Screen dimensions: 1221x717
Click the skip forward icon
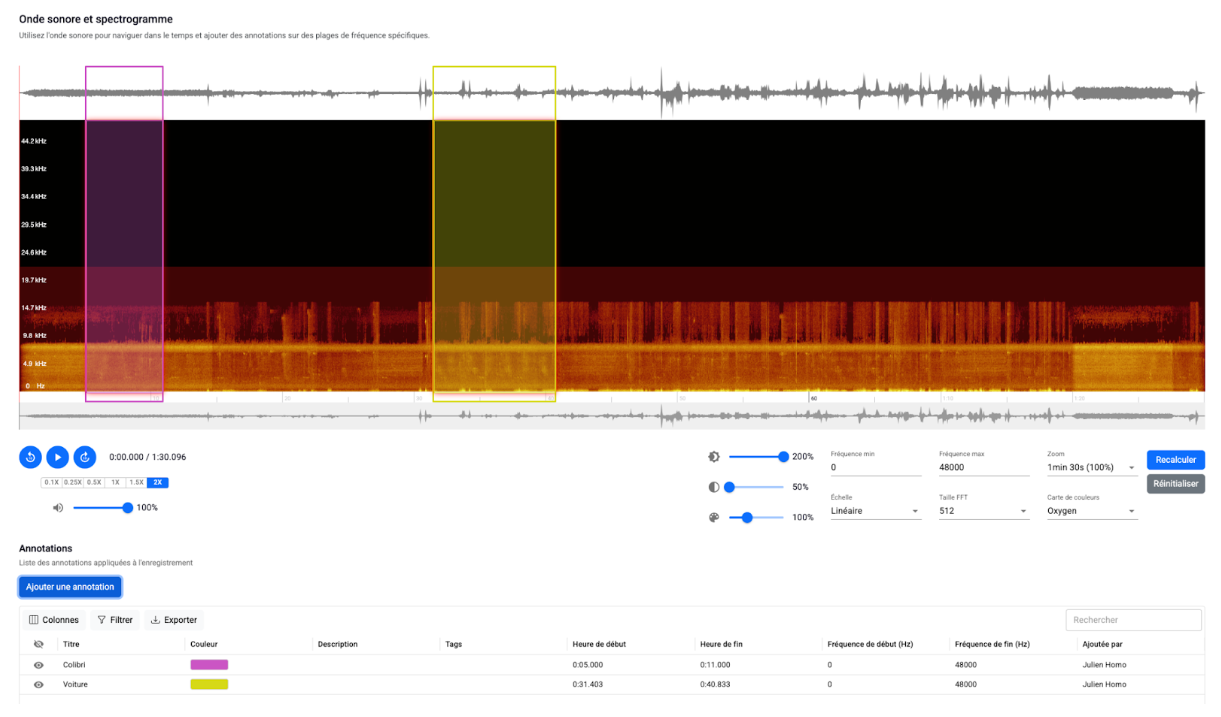click(85, 457)
